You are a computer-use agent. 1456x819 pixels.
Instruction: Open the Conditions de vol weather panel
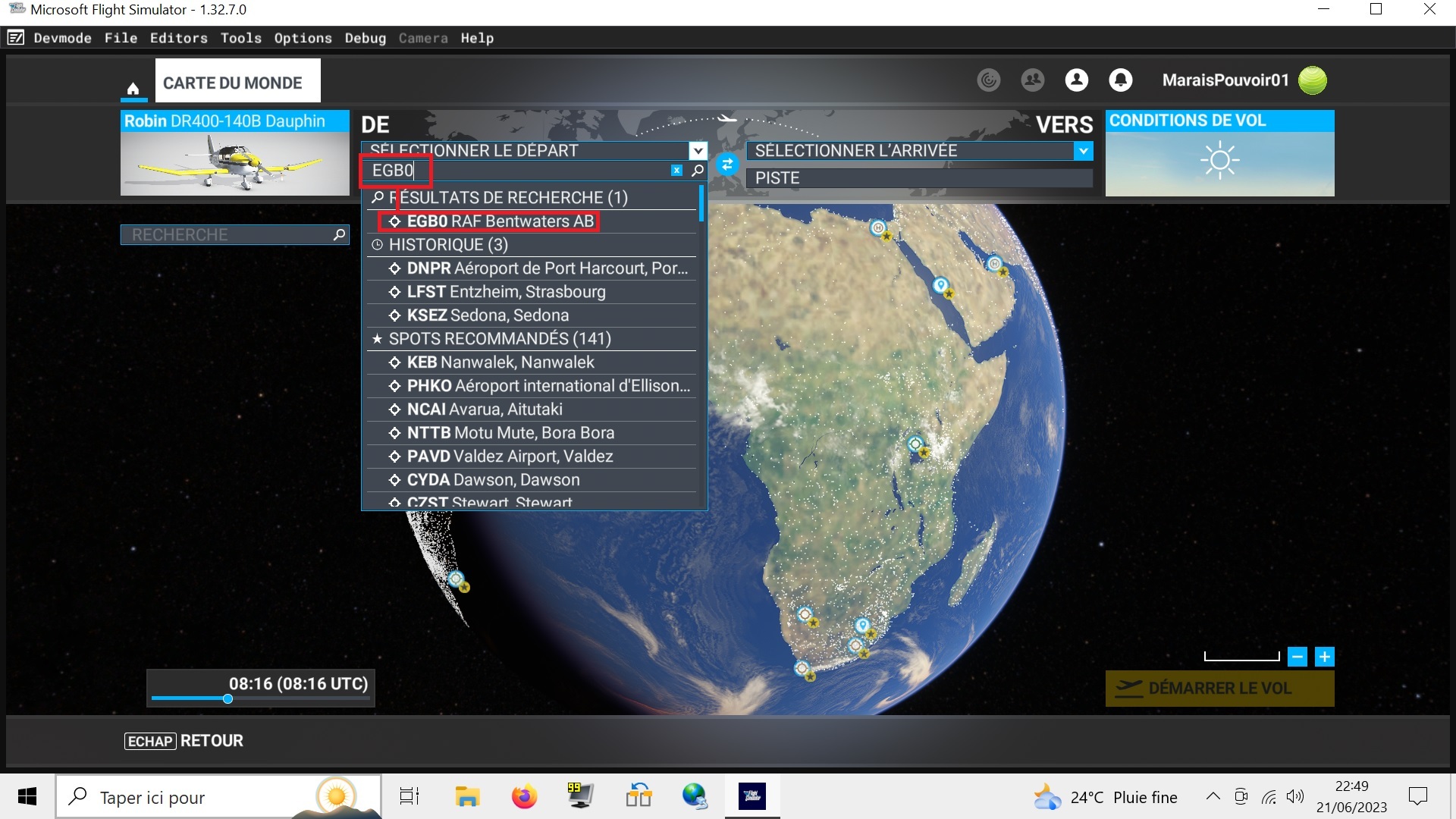(x=1219, y=154)
